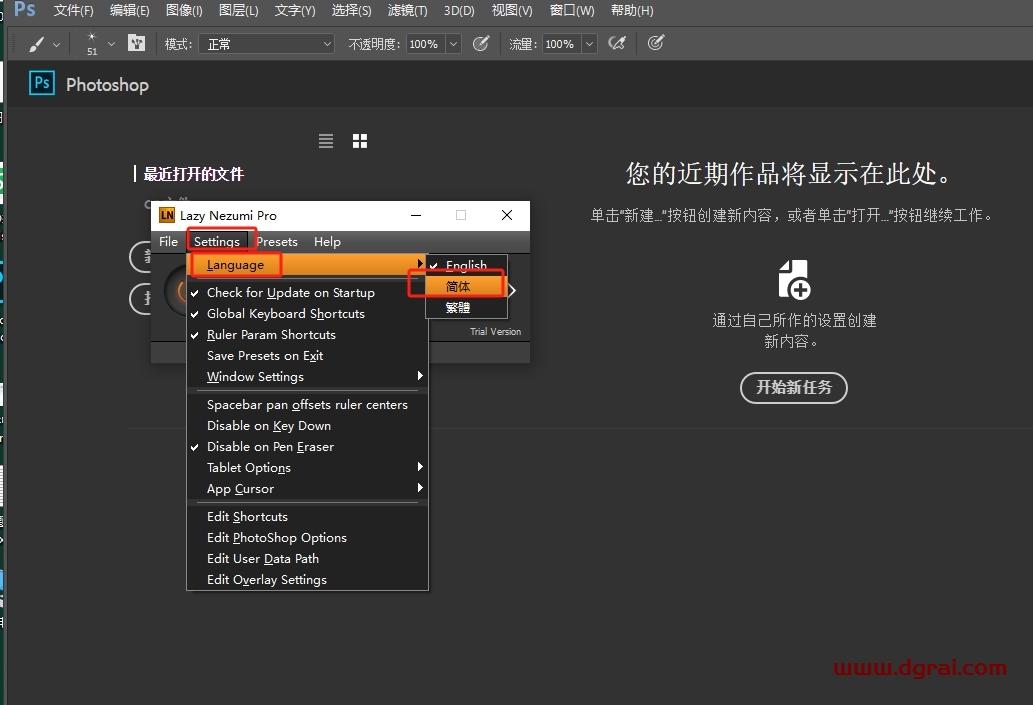Expand the App Cursor submenu
Image resolution: width=1033 pixels, height=705 pixels.
308,489
